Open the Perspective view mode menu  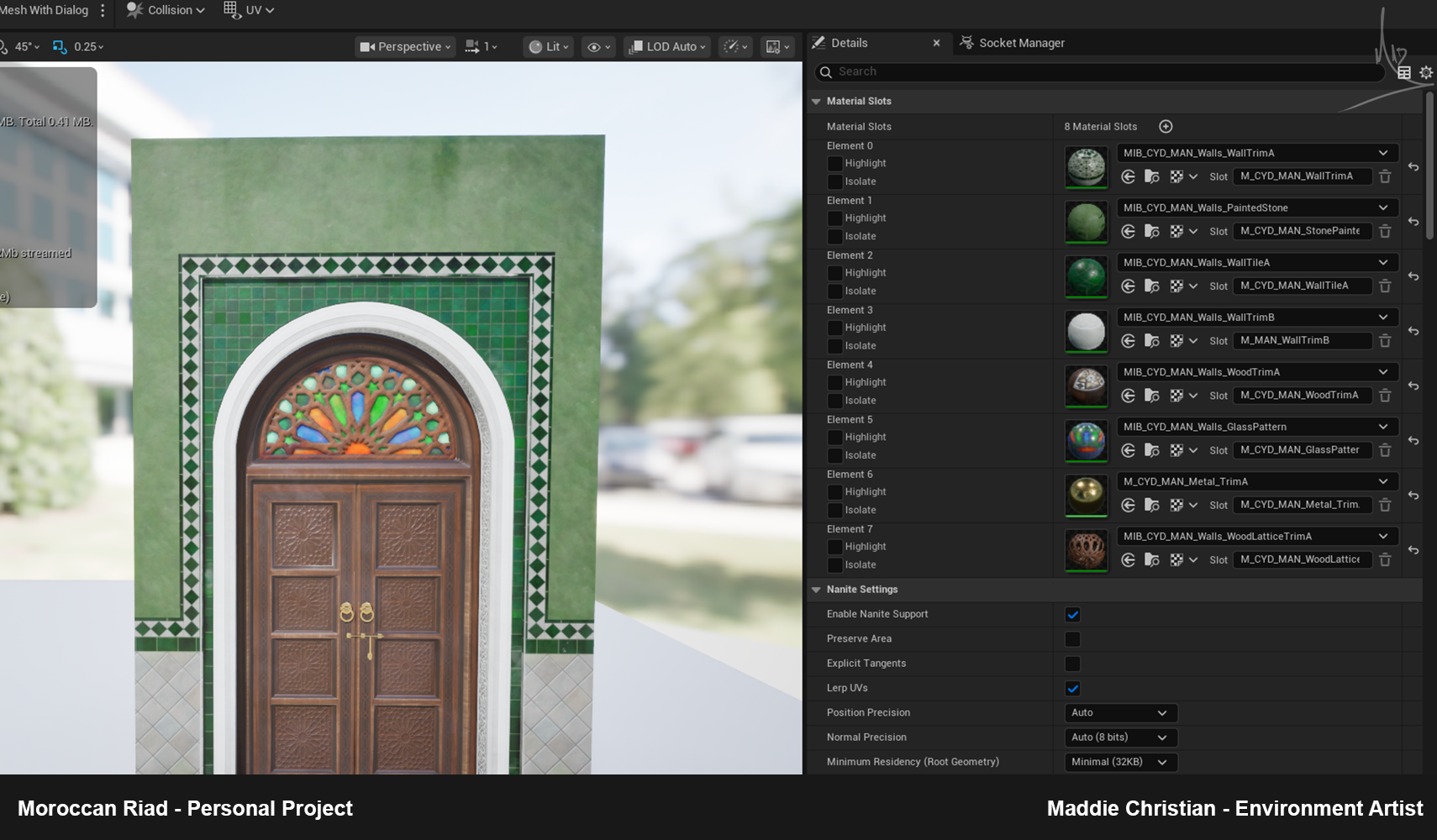click(x=405, y=47)
